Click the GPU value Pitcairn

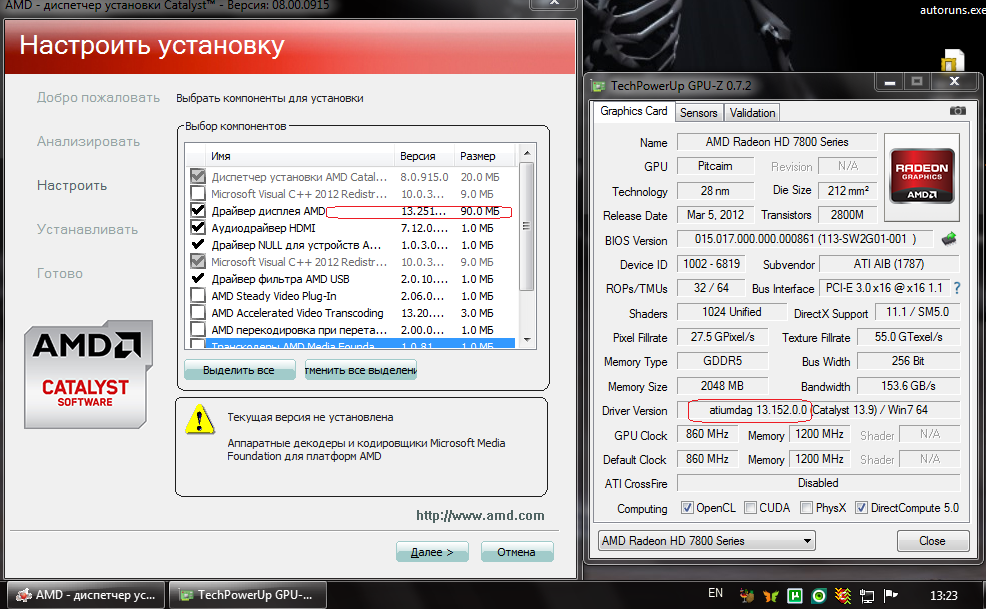click(x=715, y=166)
